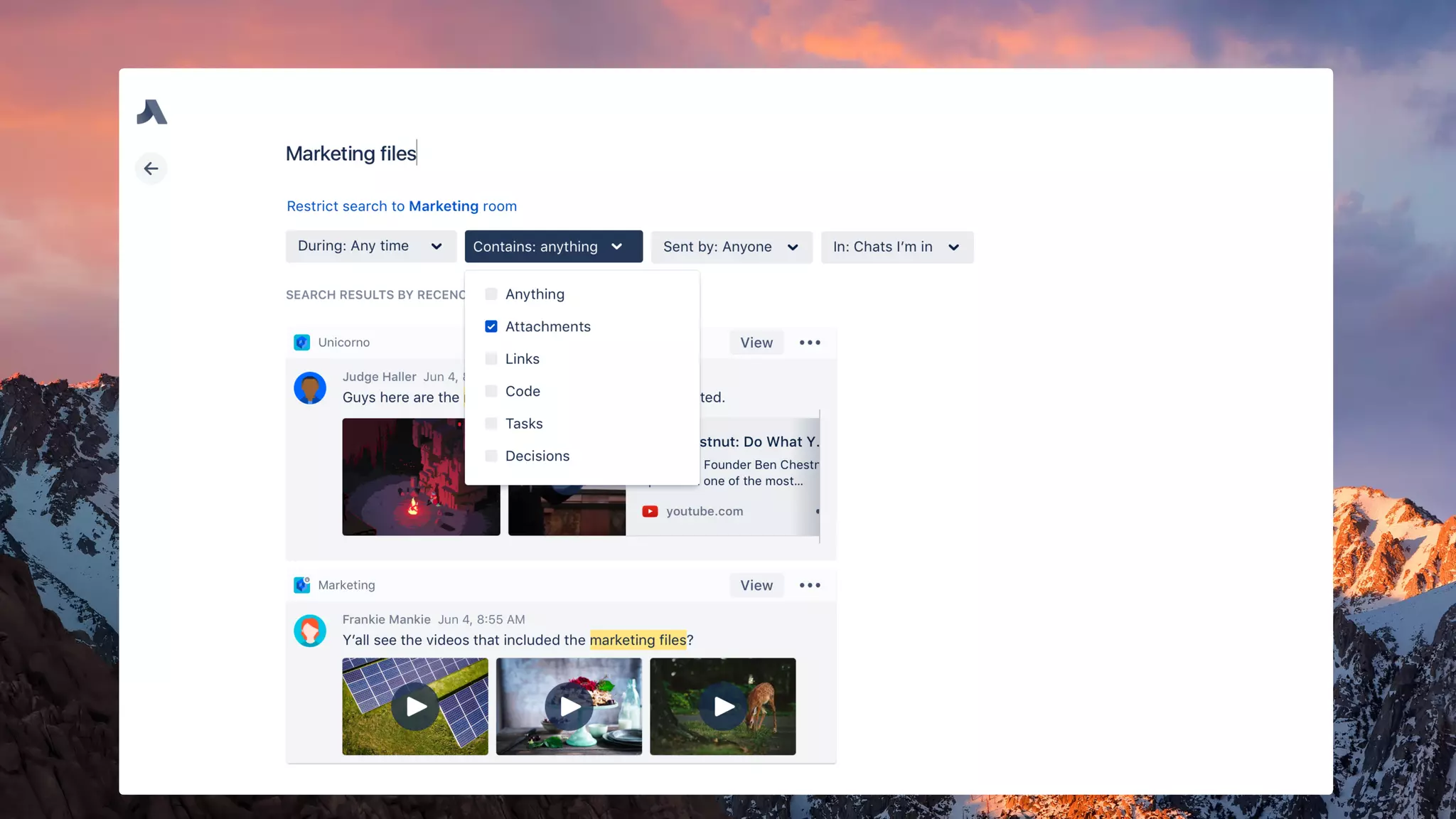This screenshot has width=1456, height=819.
Task: Click Restrict search to Marketing room link
Action: click(x=402, y=206)
